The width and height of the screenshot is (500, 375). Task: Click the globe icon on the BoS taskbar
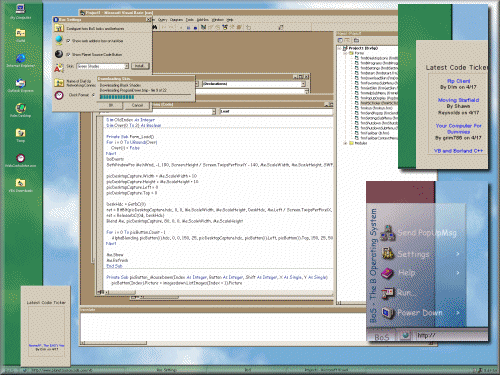click(x=405, y=335)
